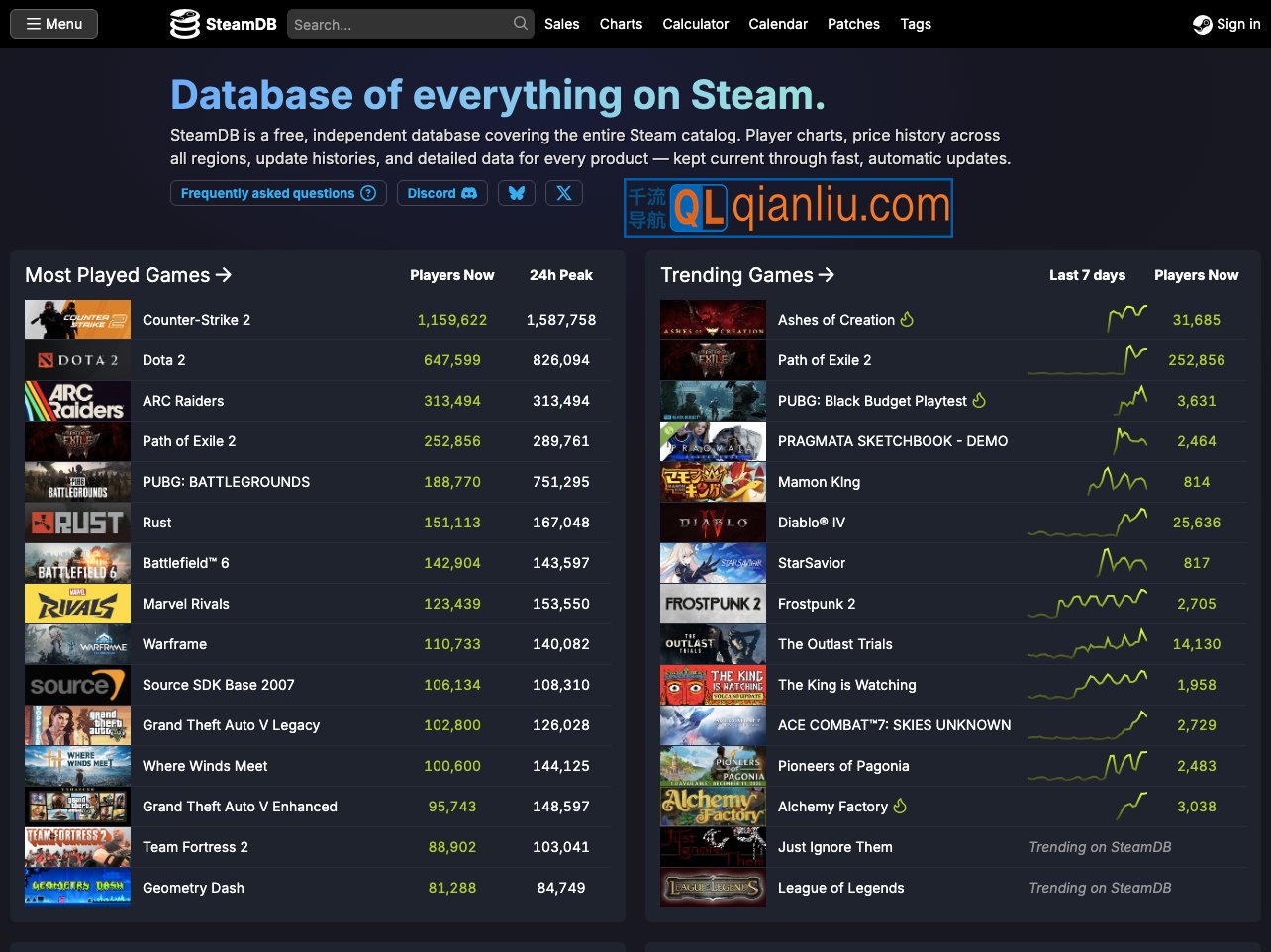Open the Patches section

852,24
